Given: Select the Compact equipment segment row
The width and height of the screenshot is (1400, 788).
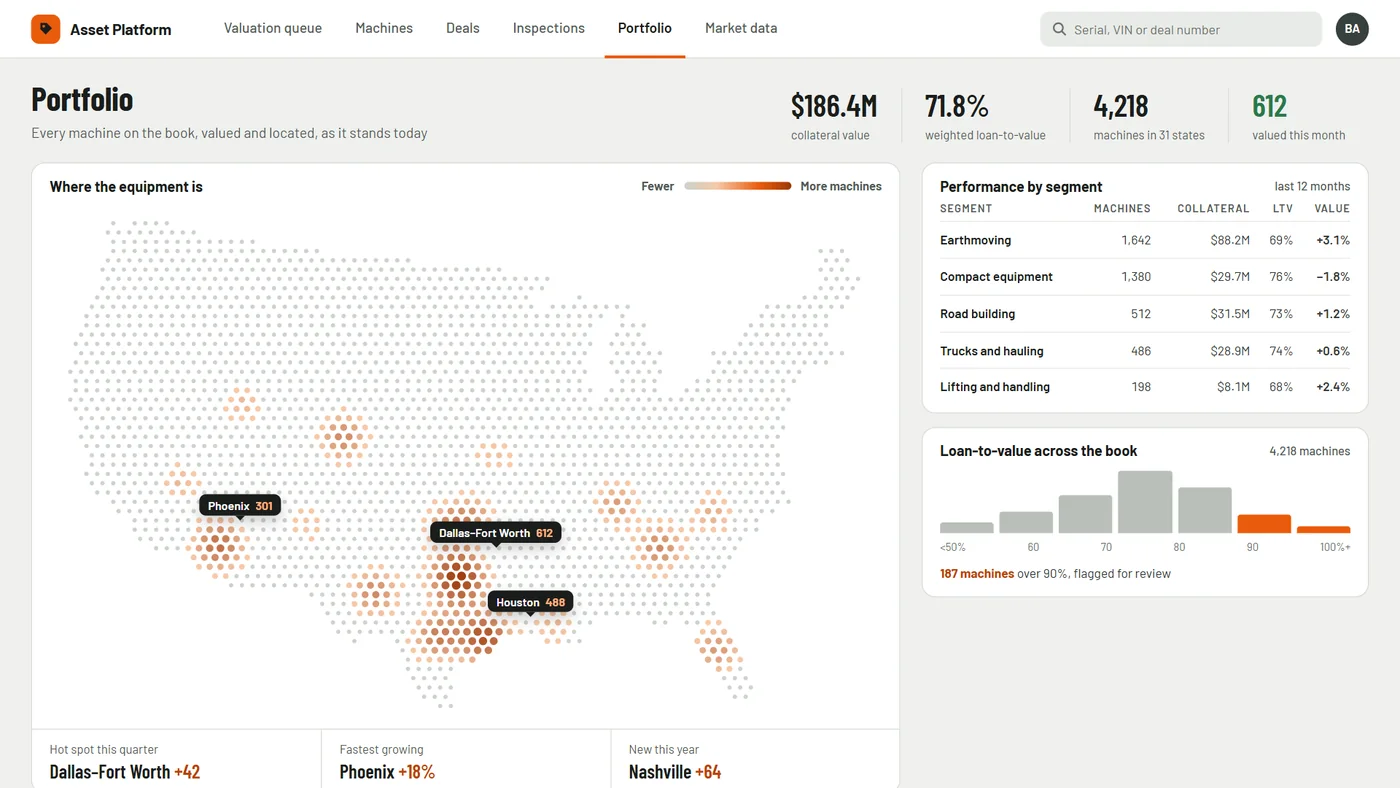Looking at the screenshot, I should click(1145, 277).
